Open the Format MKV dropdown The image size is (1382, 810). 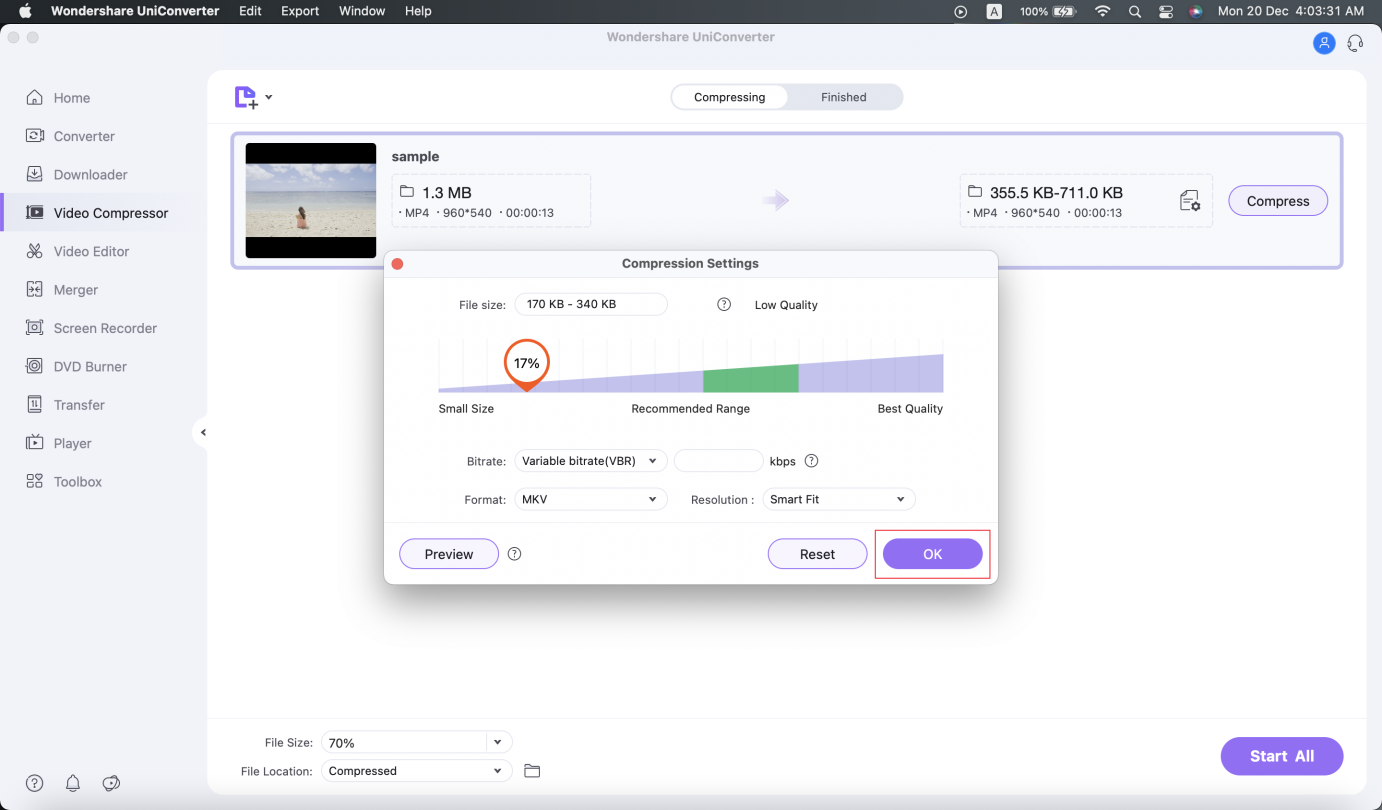591,499
